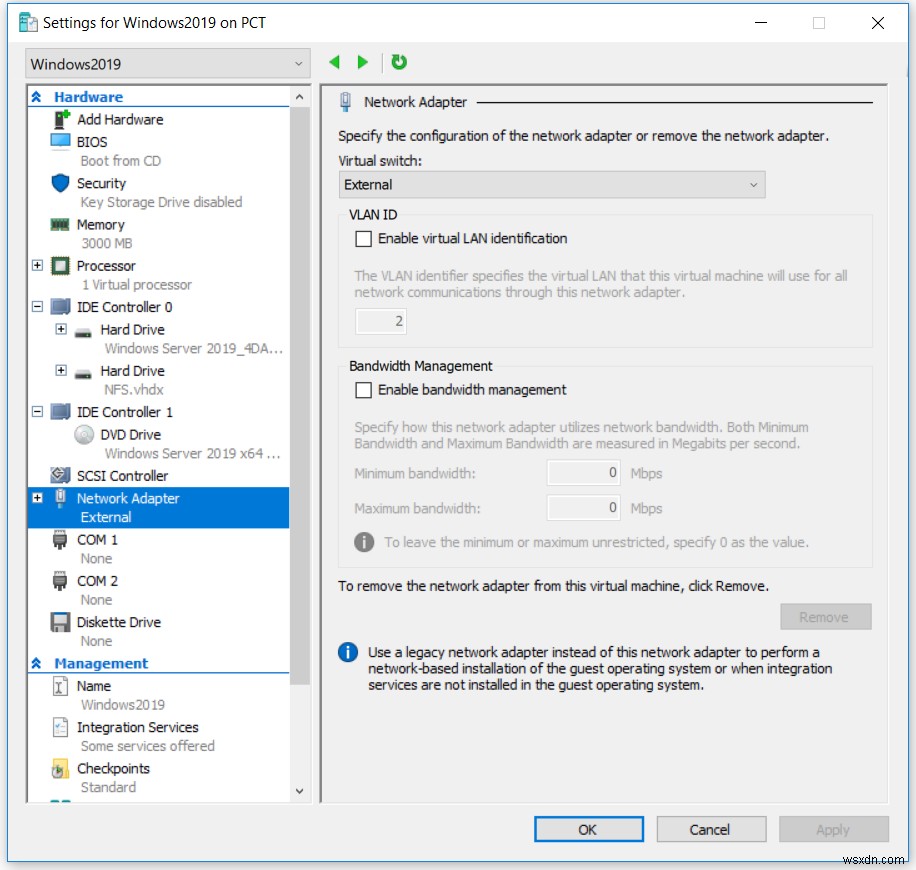Screen dimensions: 916x870
Task: Click the Minimum bandwidth input field
Action: pos(583,473)
